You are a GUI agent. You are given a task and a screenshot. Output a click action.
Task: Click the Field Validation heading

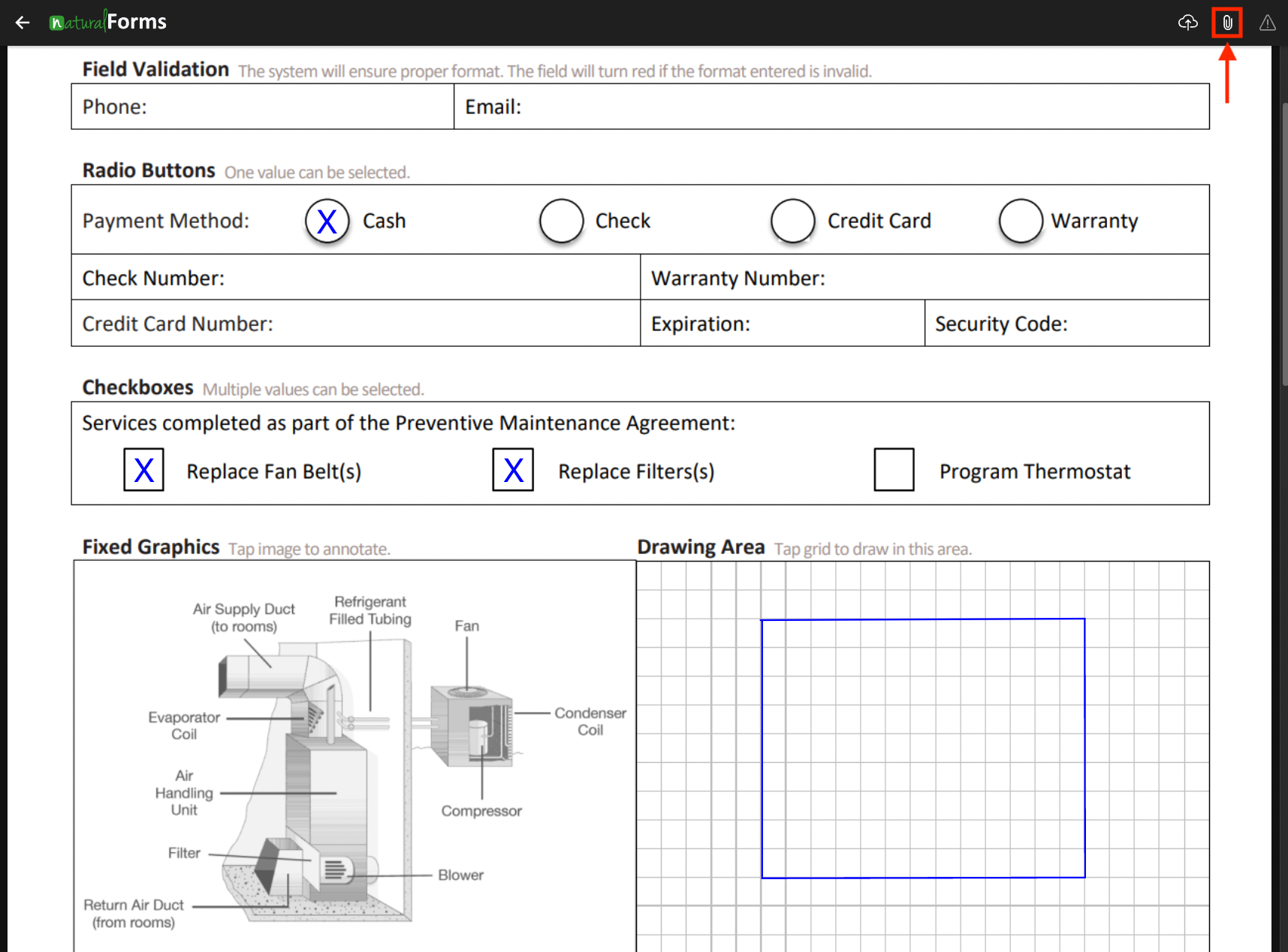point(155,69)
